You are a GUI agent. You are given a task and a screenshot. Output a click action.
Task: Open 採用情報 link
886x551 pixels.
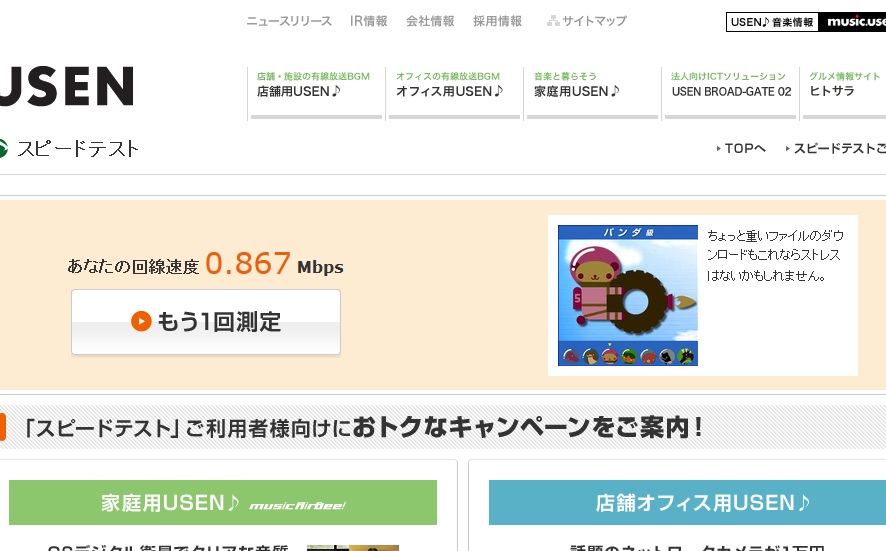point(497,21)
